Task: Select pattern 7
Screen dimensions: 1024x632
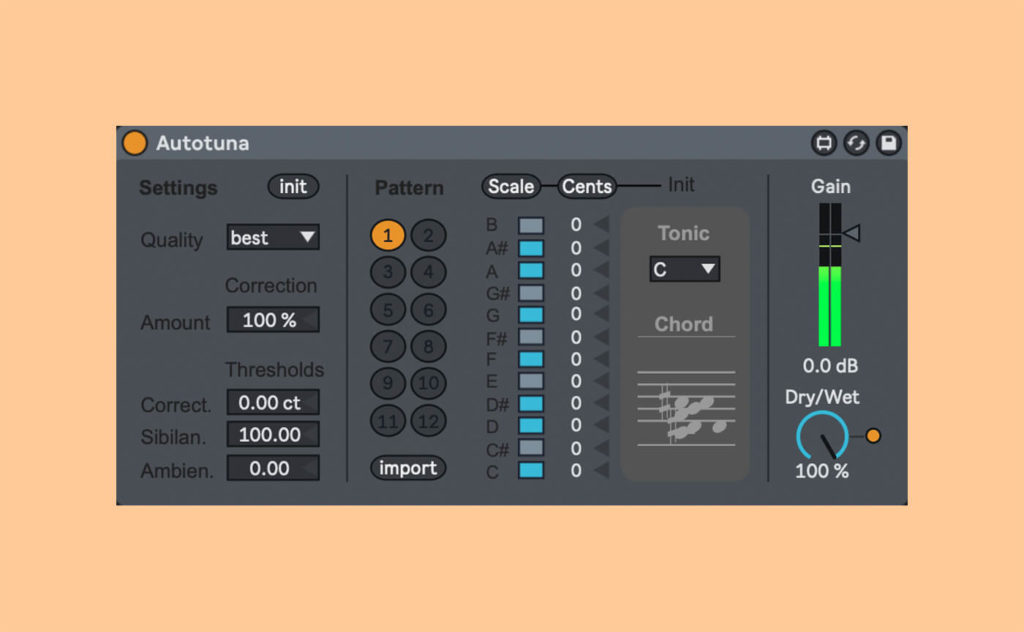Action: click(x=388, y=346)
